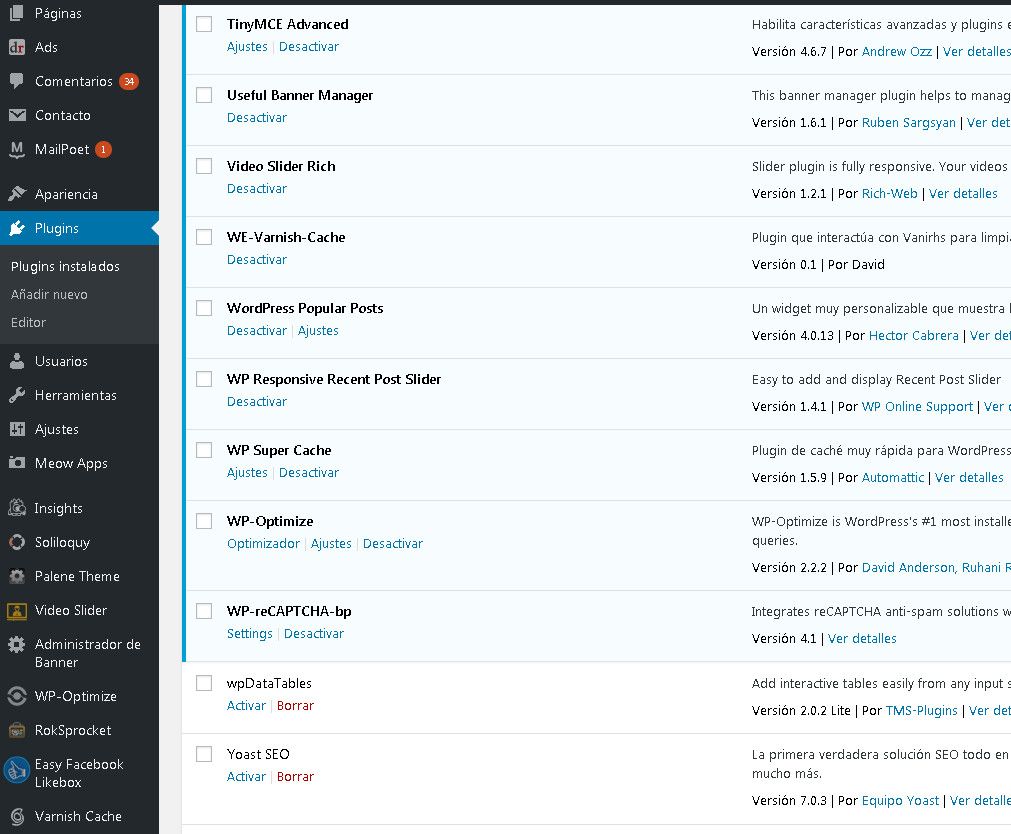The image size is (1011, 834).
Task: Go to Herramientas menu
Action: click(x=75, y=395)
